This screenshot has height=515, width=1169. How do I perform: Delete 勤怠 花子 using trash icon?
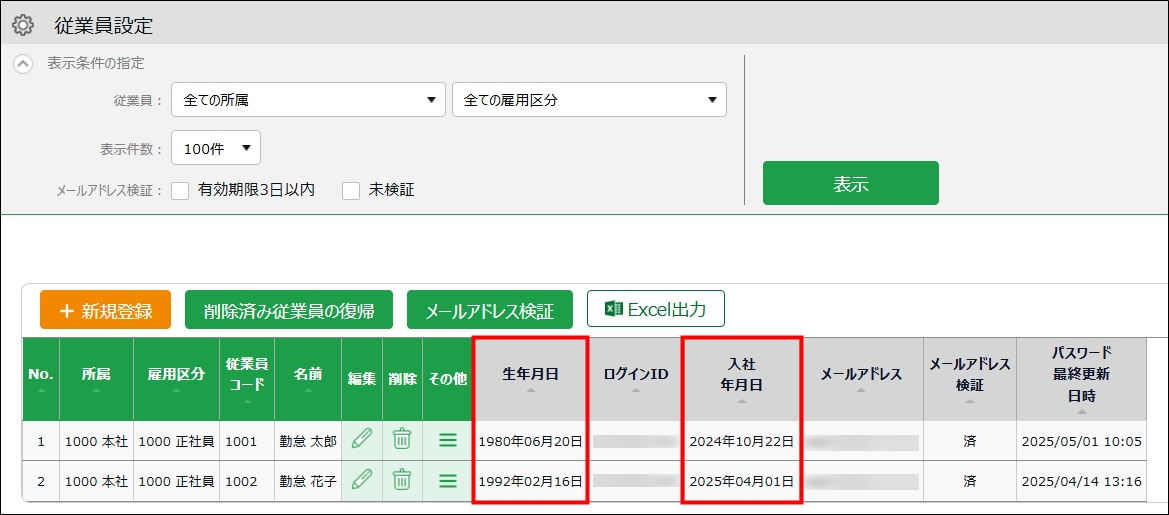tap(403, 478)
